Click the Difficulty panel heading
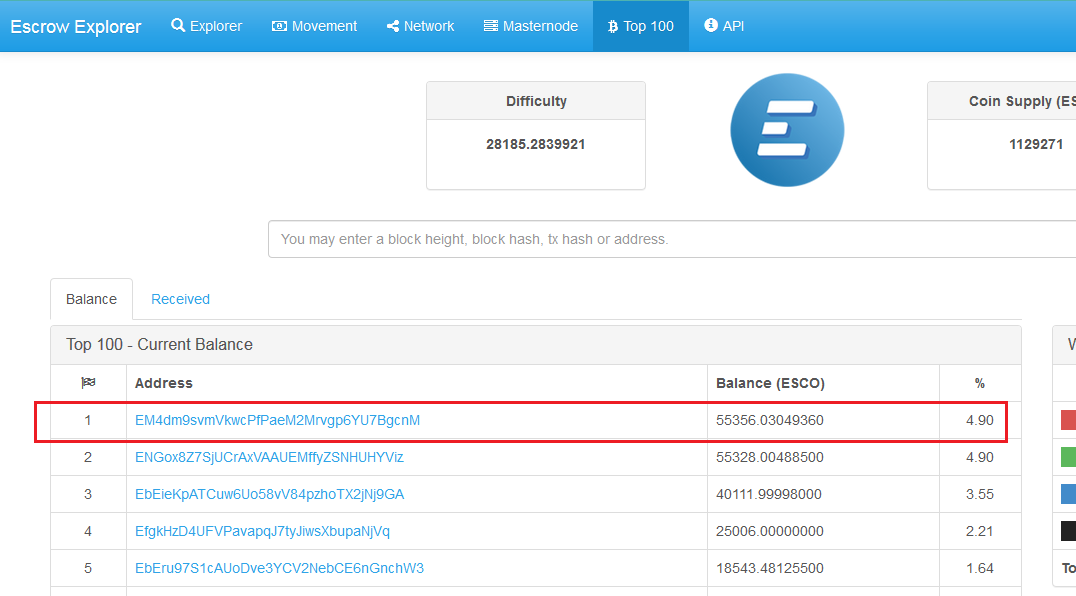 (536, 101)
